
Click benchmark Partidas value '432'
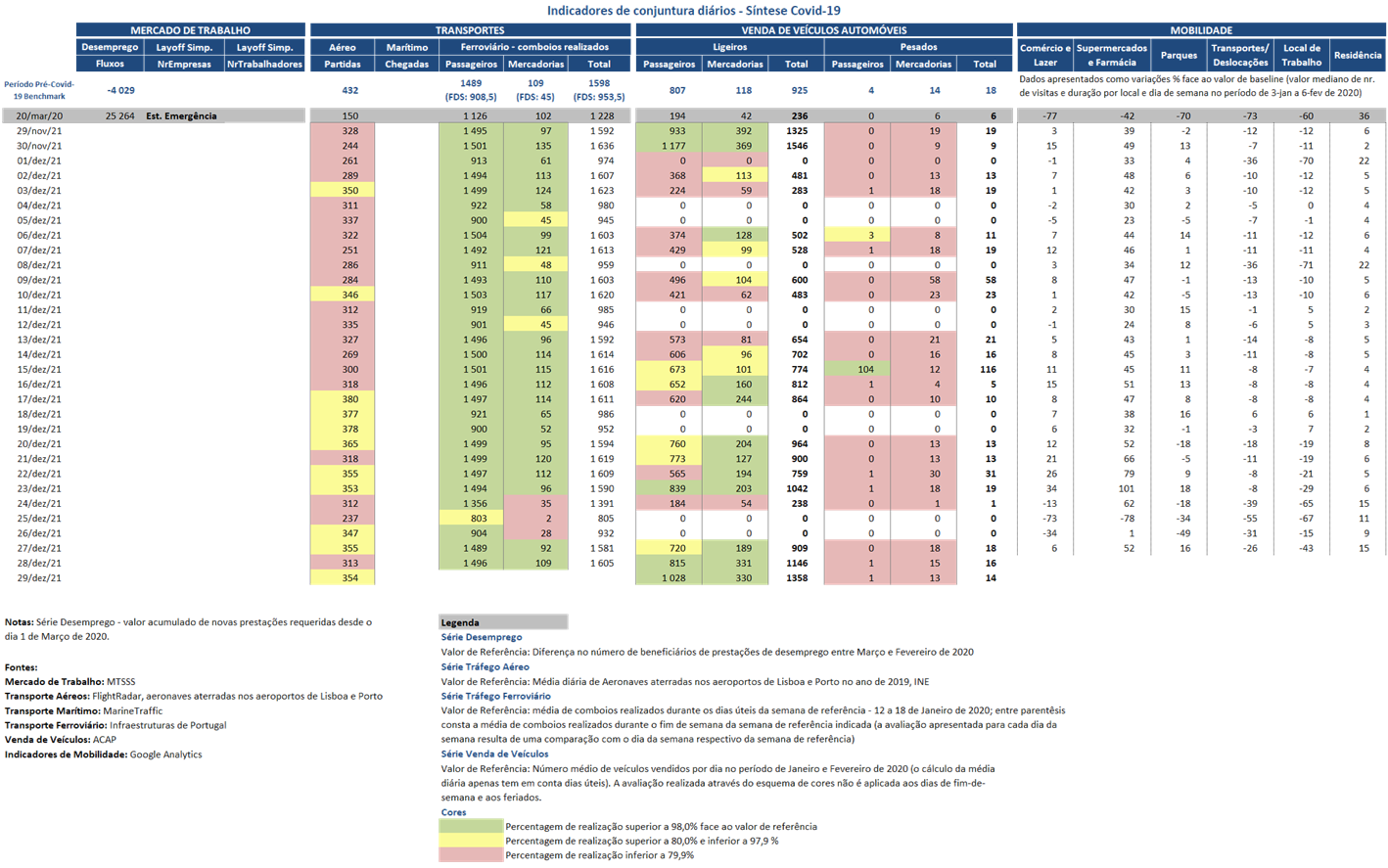[349, 90]
